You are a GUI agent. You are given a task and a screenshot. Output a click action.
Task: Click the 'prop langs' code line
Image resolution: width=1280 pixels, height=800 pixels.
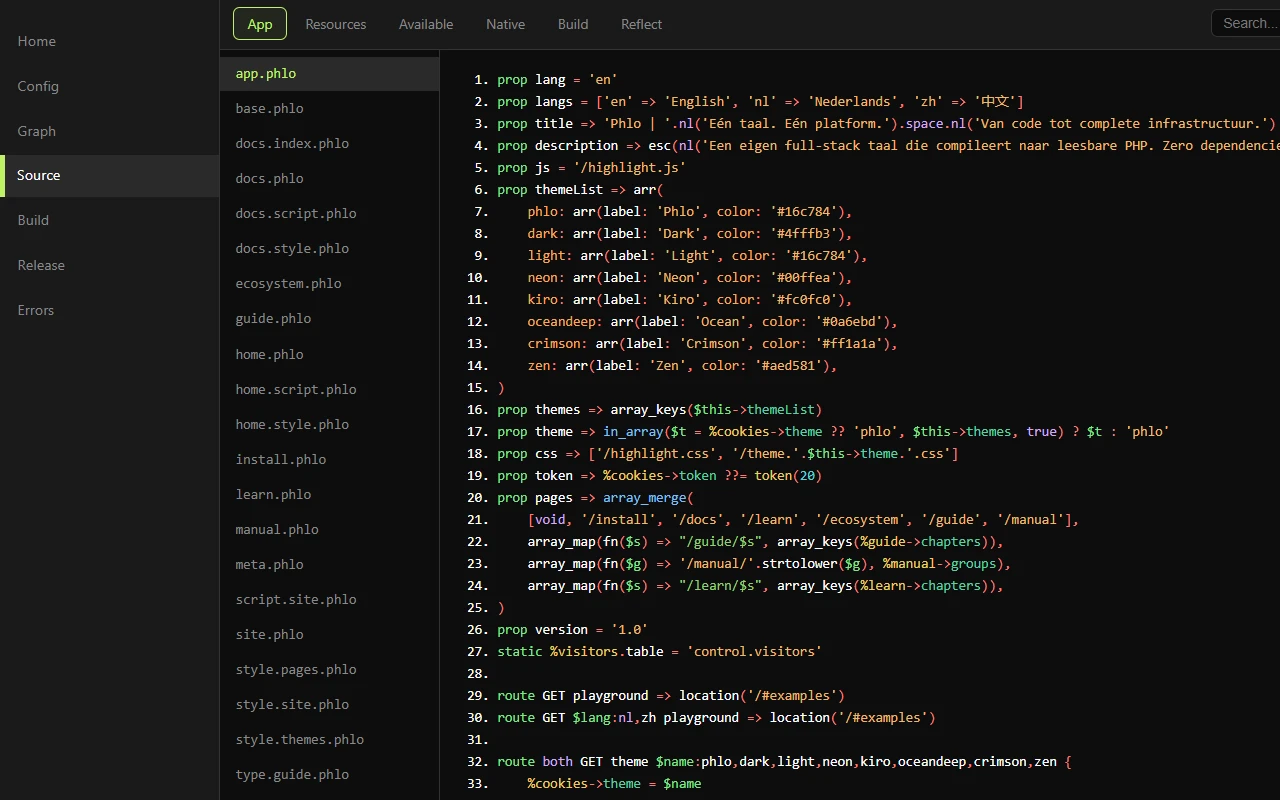coord(760,102)
